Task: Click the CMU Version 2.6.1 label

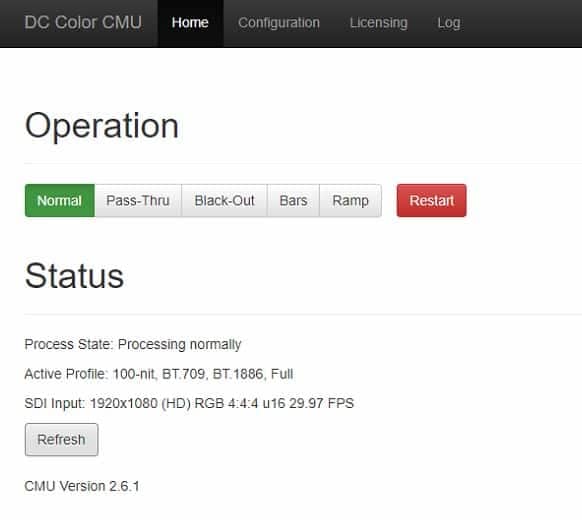Action: [x=82, y=486]
